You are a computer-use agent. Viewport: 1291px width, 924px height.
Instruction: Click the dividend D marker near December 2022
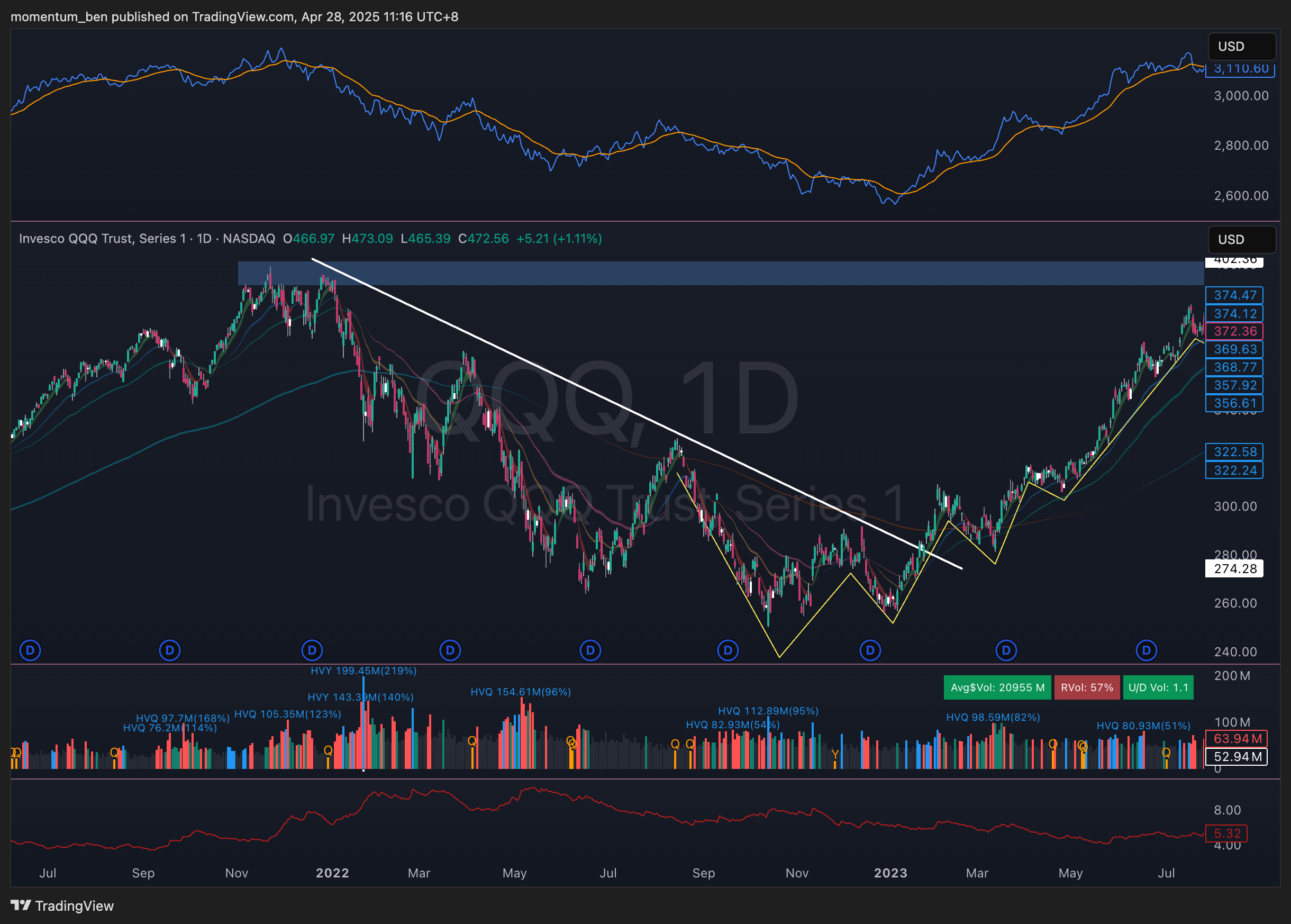(870, 650)
